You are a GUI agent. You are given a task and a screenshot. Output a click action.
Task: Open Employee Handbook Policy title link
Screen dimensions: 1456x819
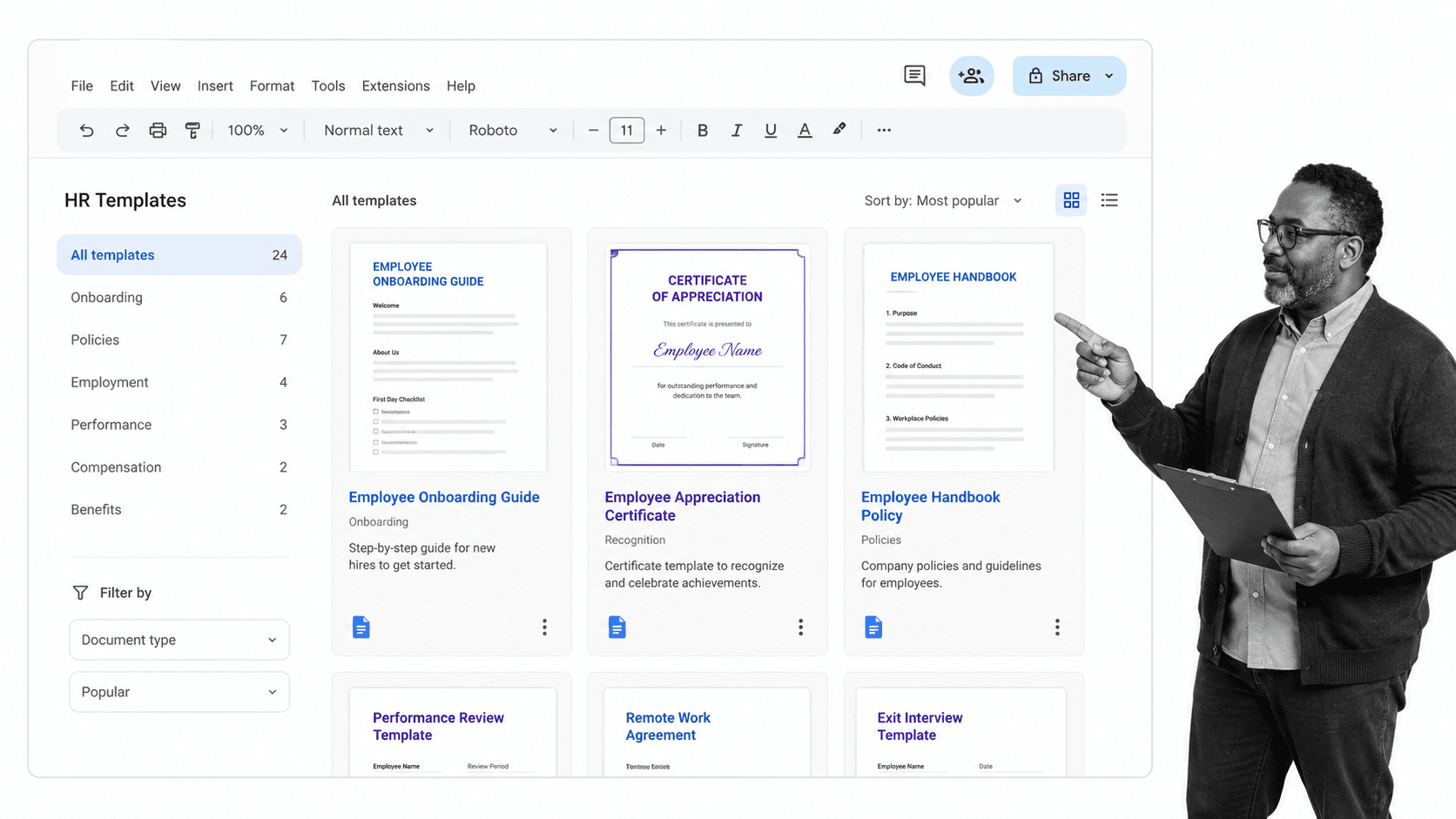tap(931, 507)
